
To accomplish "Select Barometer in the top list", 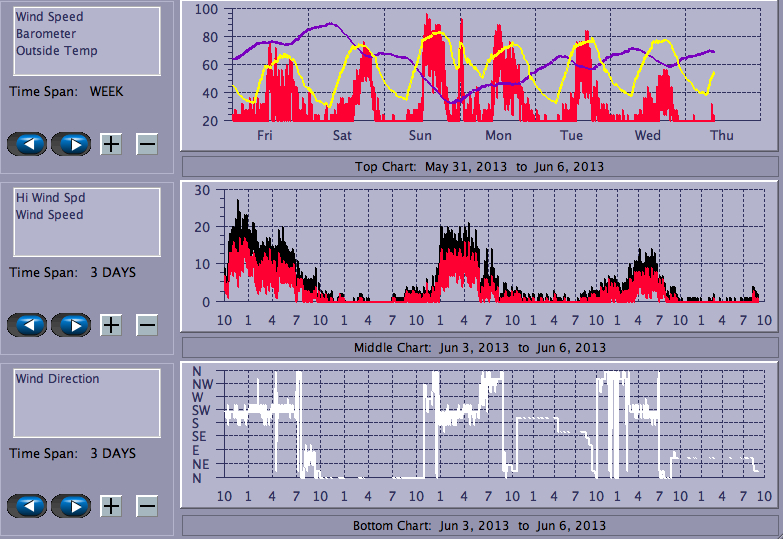I will click(x=45, y=34).
